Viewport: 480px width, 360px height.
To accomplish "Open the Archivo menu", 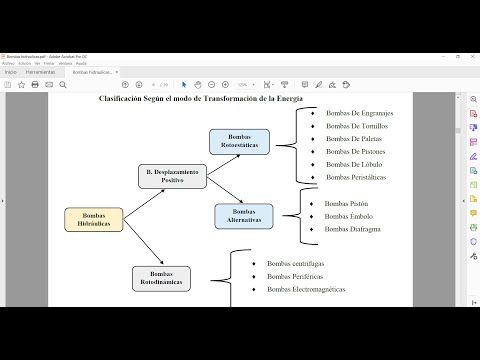I will click(x=8, y=63).
